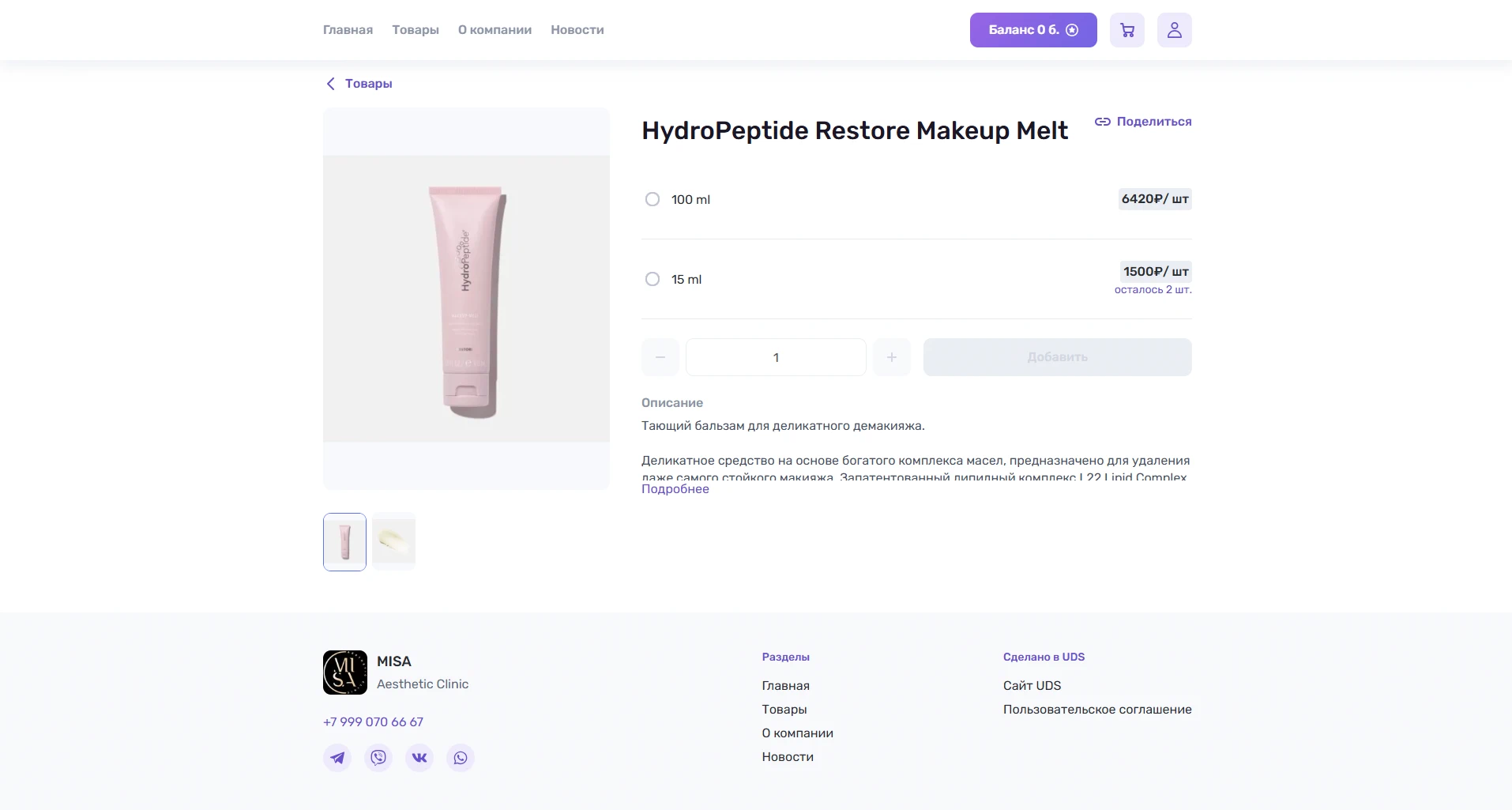
Task: Open footer Главная link
Action: pyautogui.click(x=785, y=686)
